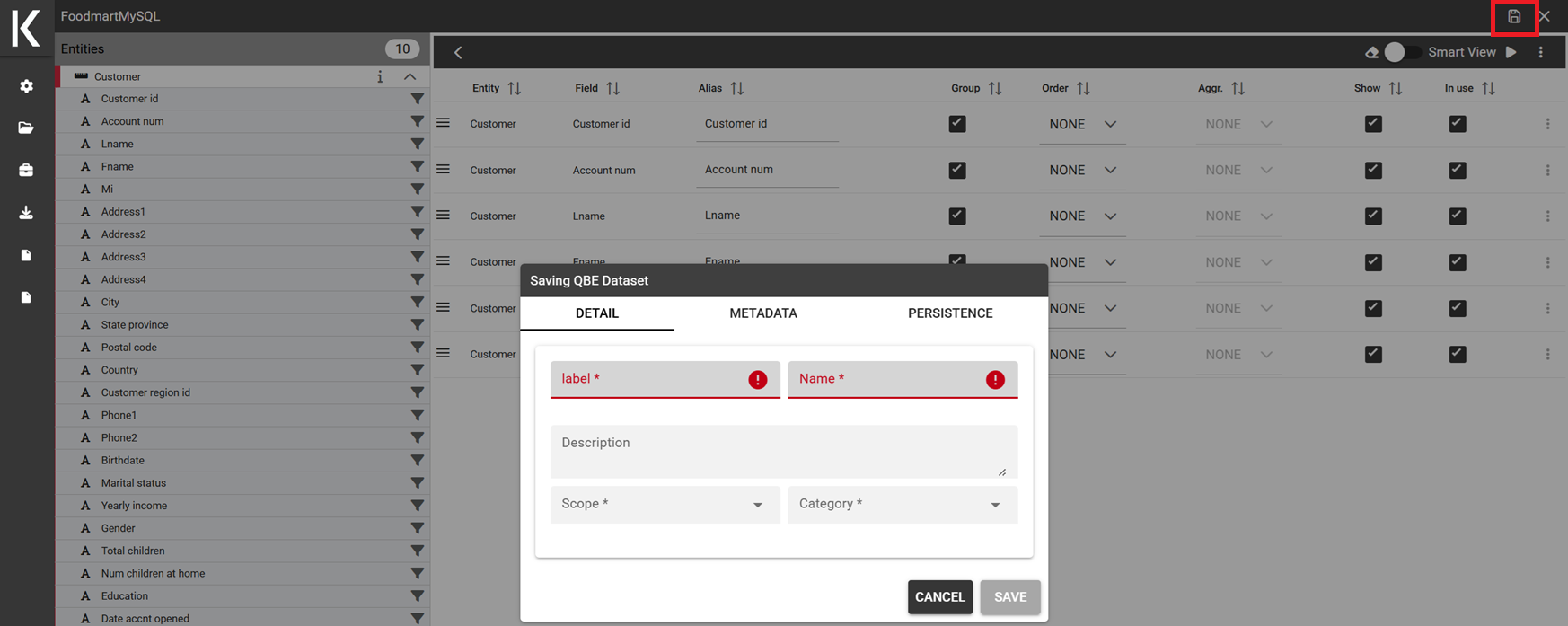Image resolution: width=1568 pixels, height=626 pixels.
Task: Click the briefcase icon in sidebar
Action: (26, 170)
